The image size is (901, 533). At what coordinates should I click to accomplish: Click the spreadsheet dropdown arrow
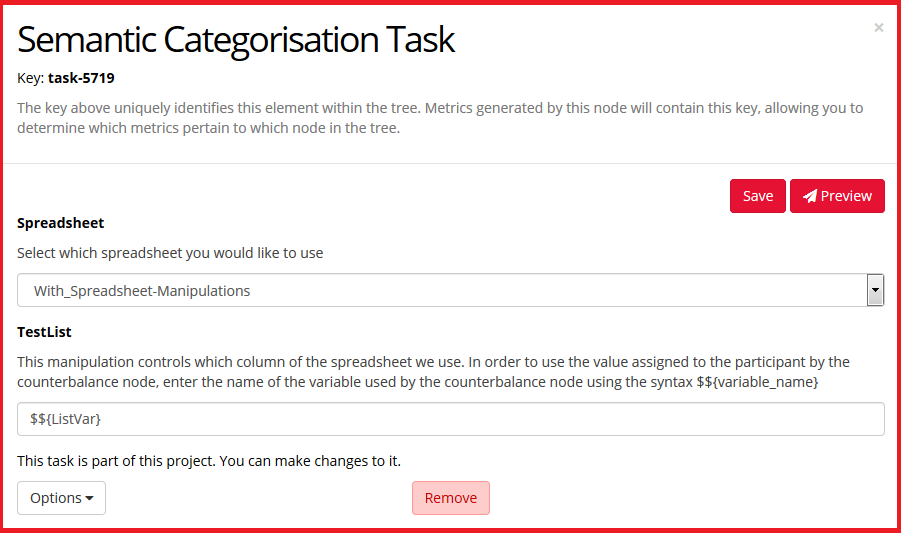click(875, 291)
